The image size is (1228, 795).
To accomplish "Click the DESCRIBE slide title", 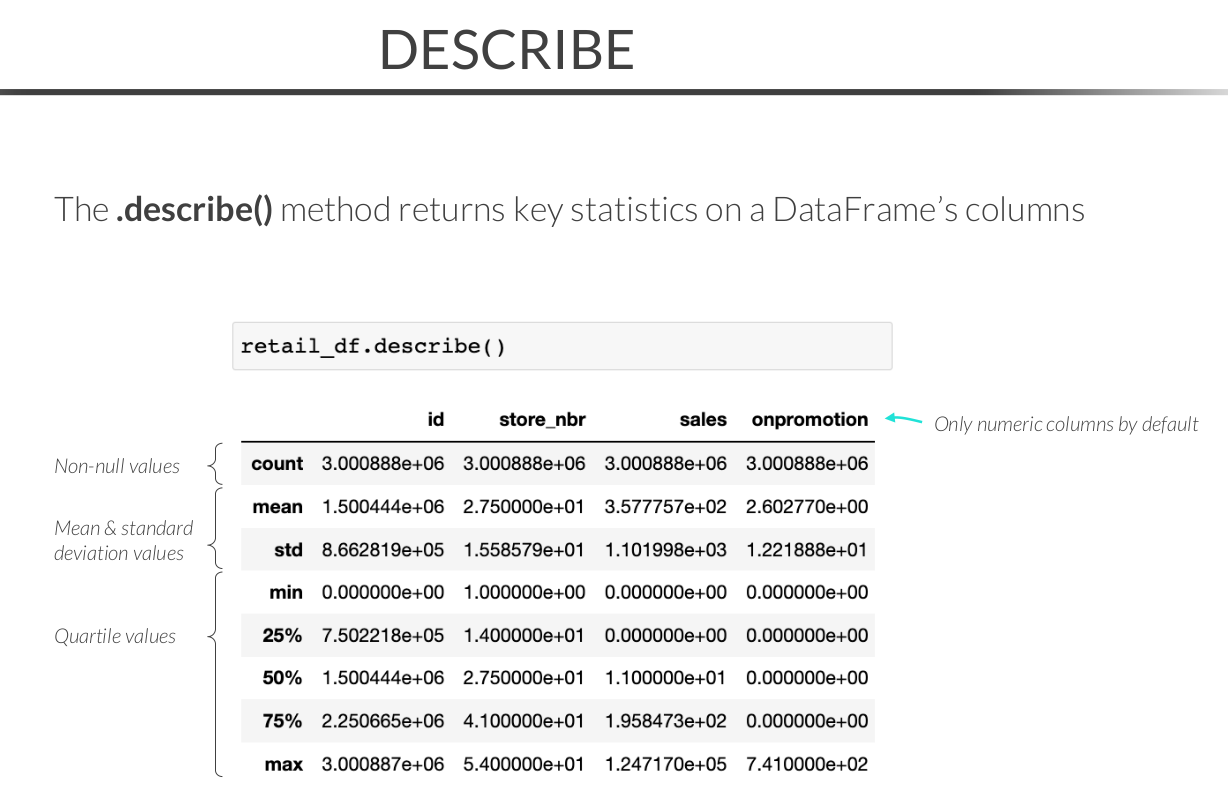I will click(507, 49).
